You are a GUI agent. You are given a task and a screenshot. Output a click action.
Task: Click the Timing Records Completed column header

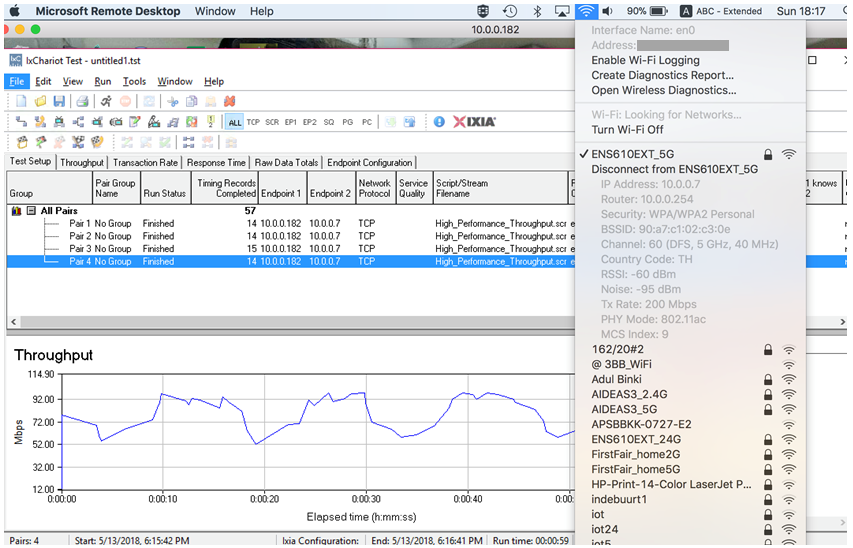click(x=225, y=188)
